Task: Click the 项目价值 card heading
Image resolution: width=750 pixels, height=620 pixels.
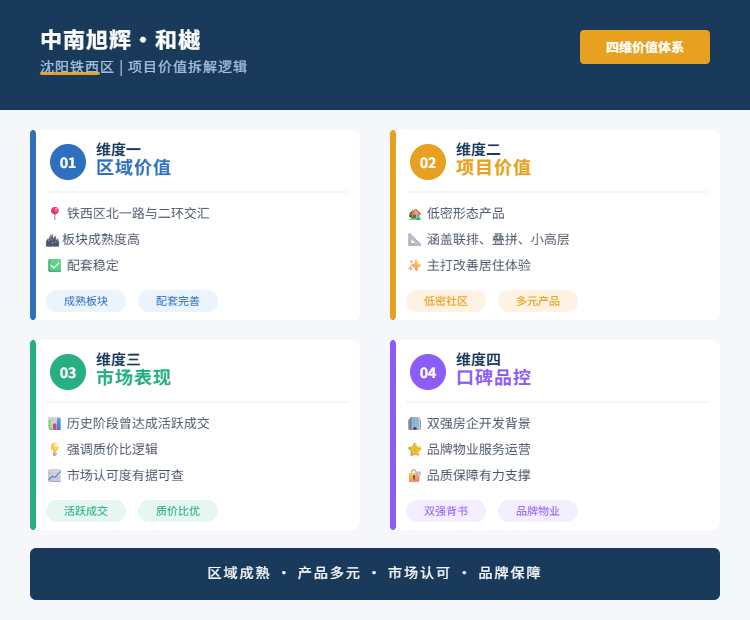Action: click(494, 168)
